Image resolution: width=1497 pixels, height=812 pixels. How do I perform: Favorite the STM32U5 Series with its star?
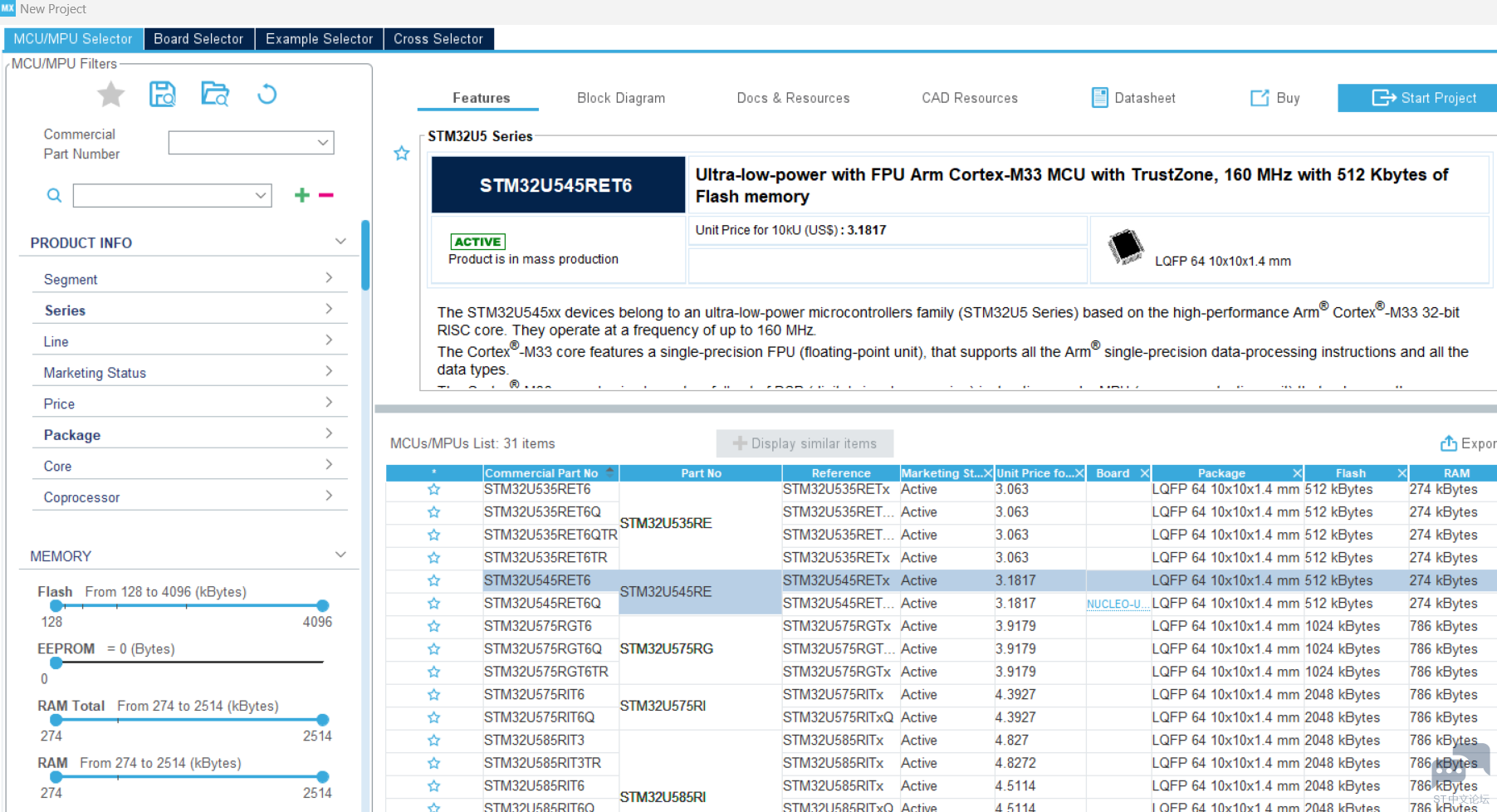point(402,154)
